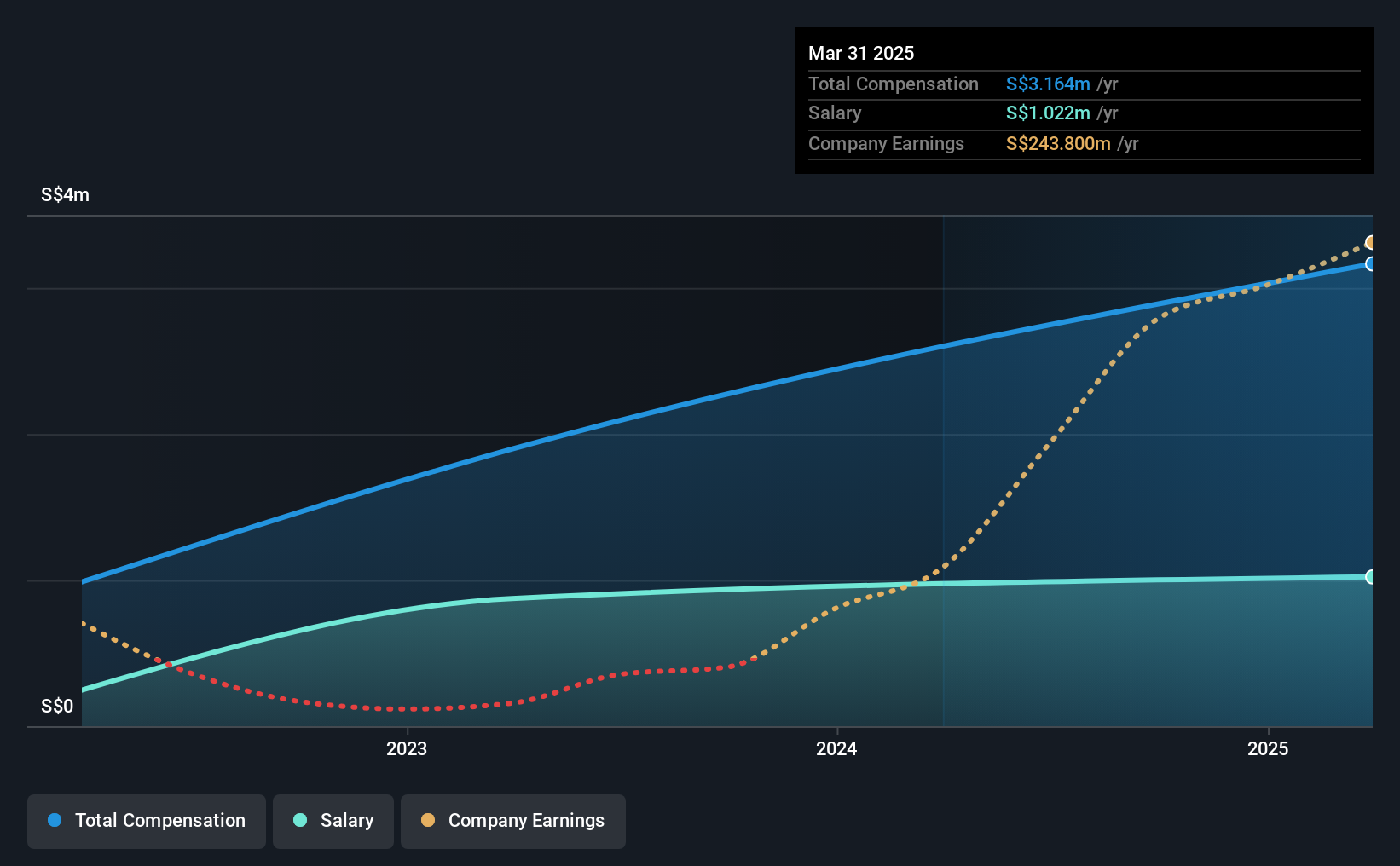
Task: Click the S$4m y-axis label
Action: point(65,194)
